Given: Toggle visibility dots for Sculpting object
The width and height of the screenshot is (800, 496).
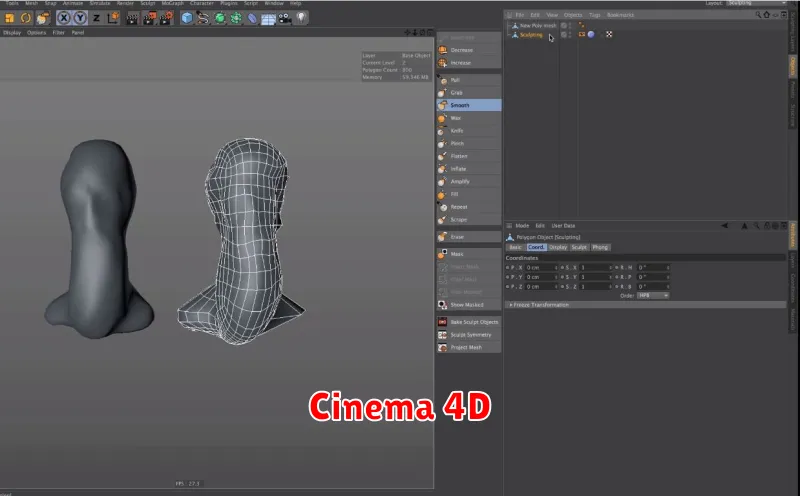Looking at the screenshot, I should [x=570, y=35].
